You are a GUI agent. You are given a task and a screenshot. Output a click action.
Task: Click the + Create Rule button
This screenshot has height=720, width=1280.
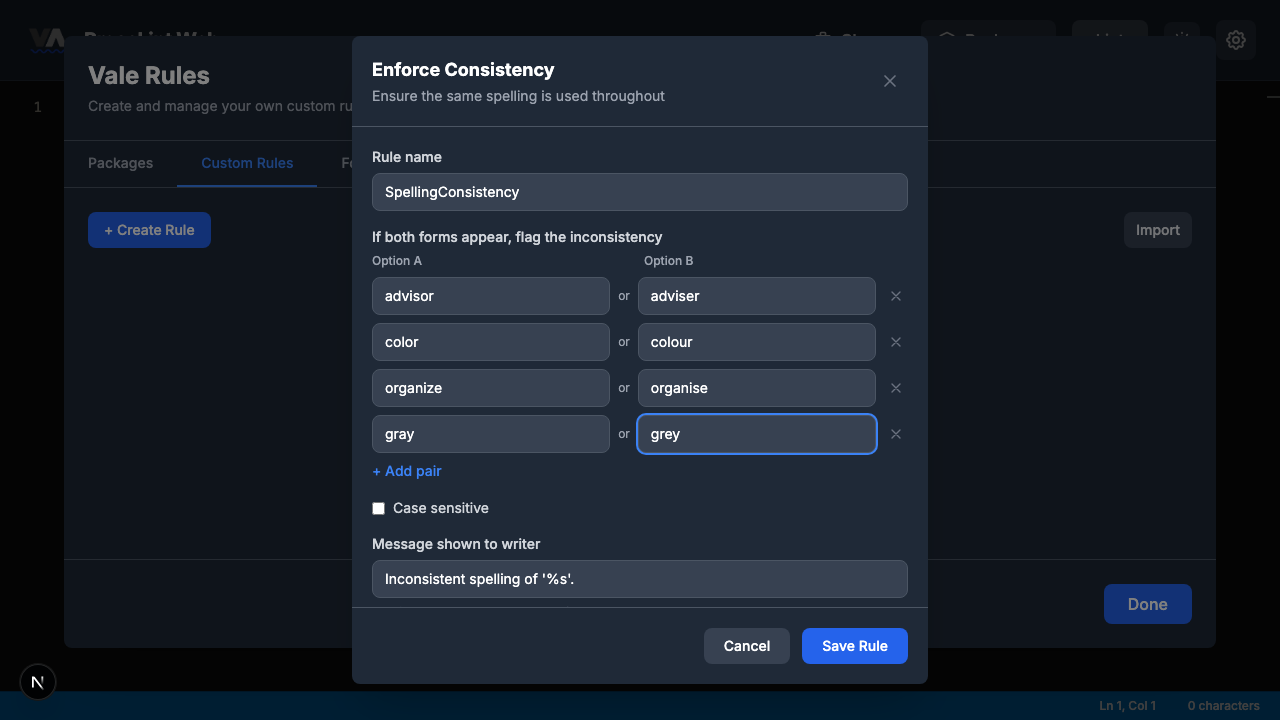tap(149, 230)
